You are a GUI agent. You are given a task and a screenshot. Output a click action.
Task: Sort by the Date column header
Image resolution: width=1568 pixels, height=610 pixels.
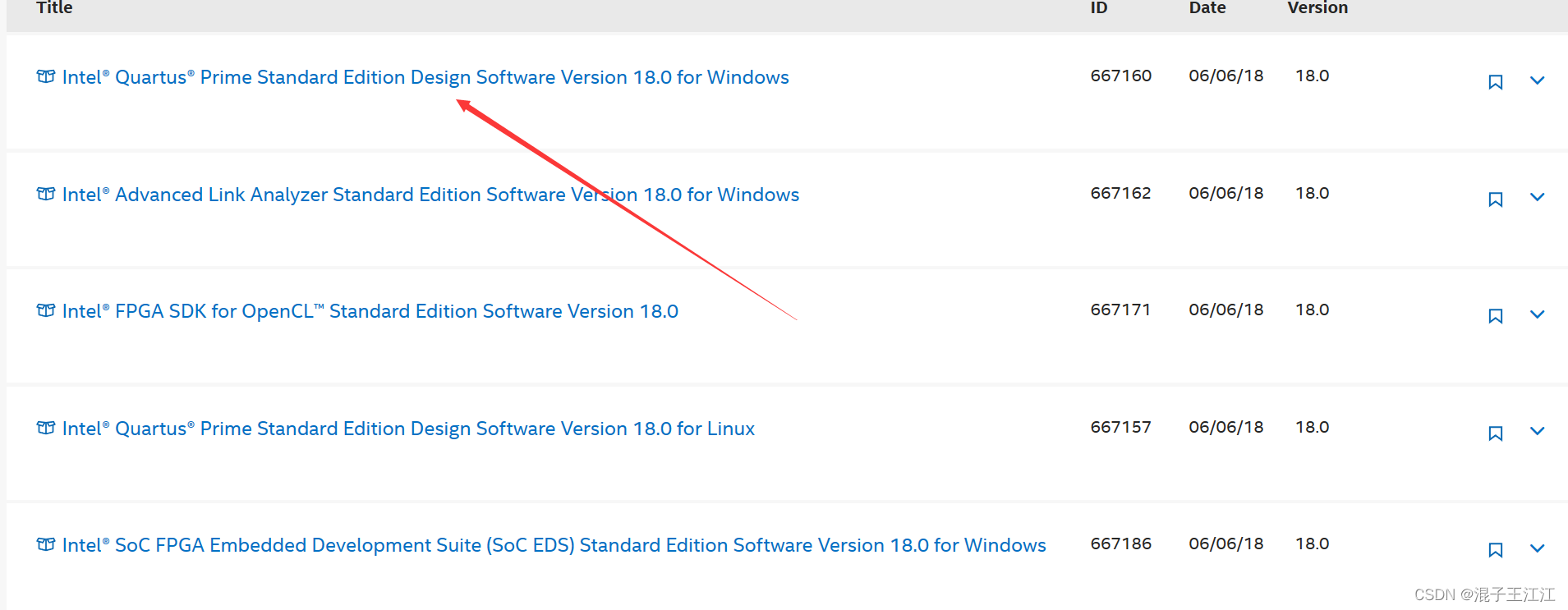pos(1207,7)
